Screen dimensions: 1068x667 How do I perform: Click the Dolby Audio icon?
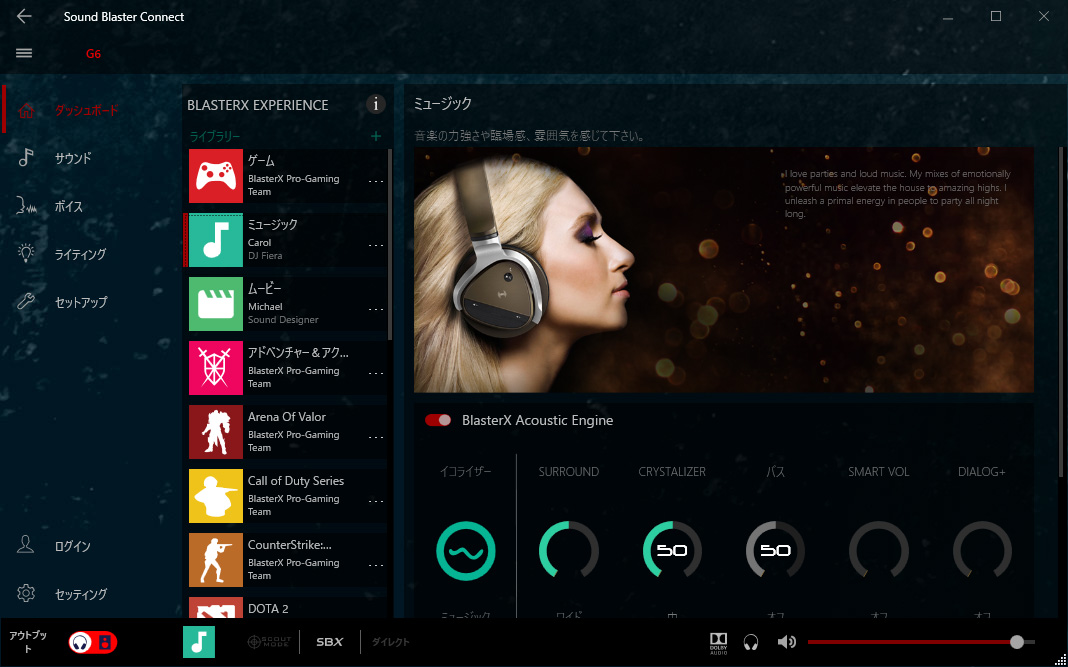(719, 642)
